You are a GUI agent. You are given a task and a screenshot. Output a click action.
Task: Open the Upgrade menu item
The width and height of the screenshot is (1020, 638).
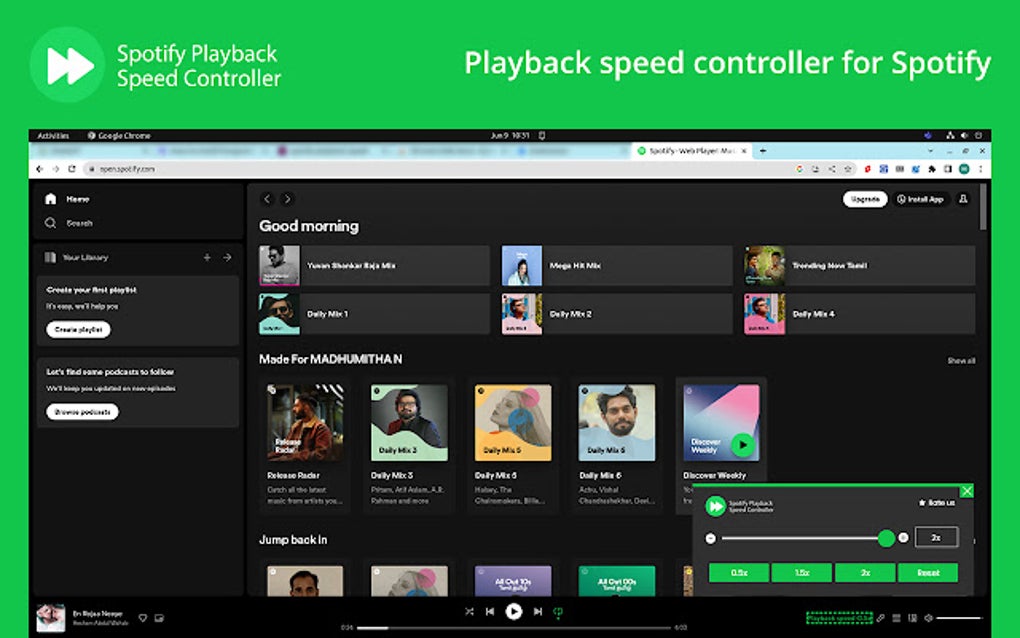point(864,199)
